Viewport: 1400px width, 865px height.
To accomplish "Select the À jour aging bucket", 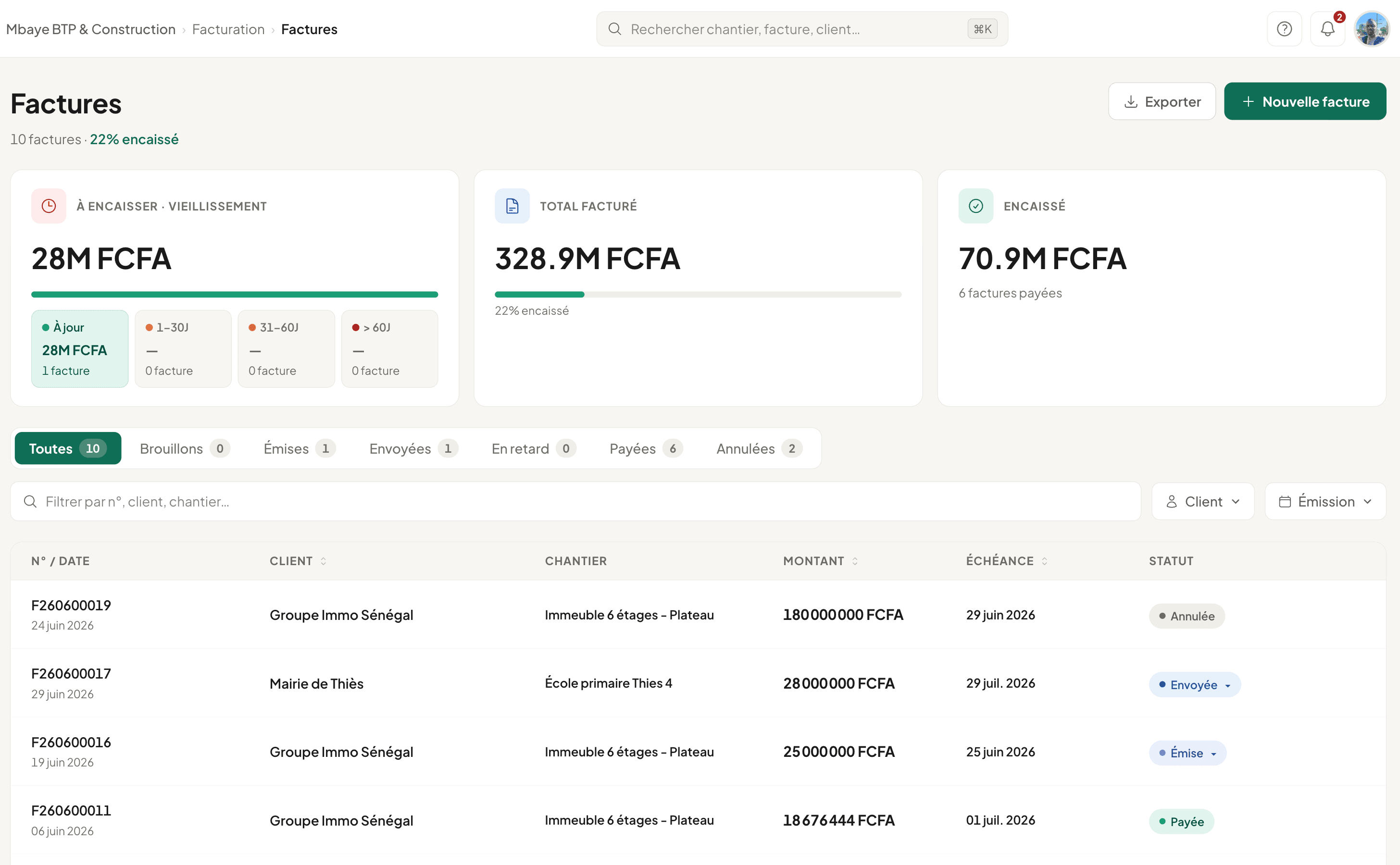I will click(80, 349).
